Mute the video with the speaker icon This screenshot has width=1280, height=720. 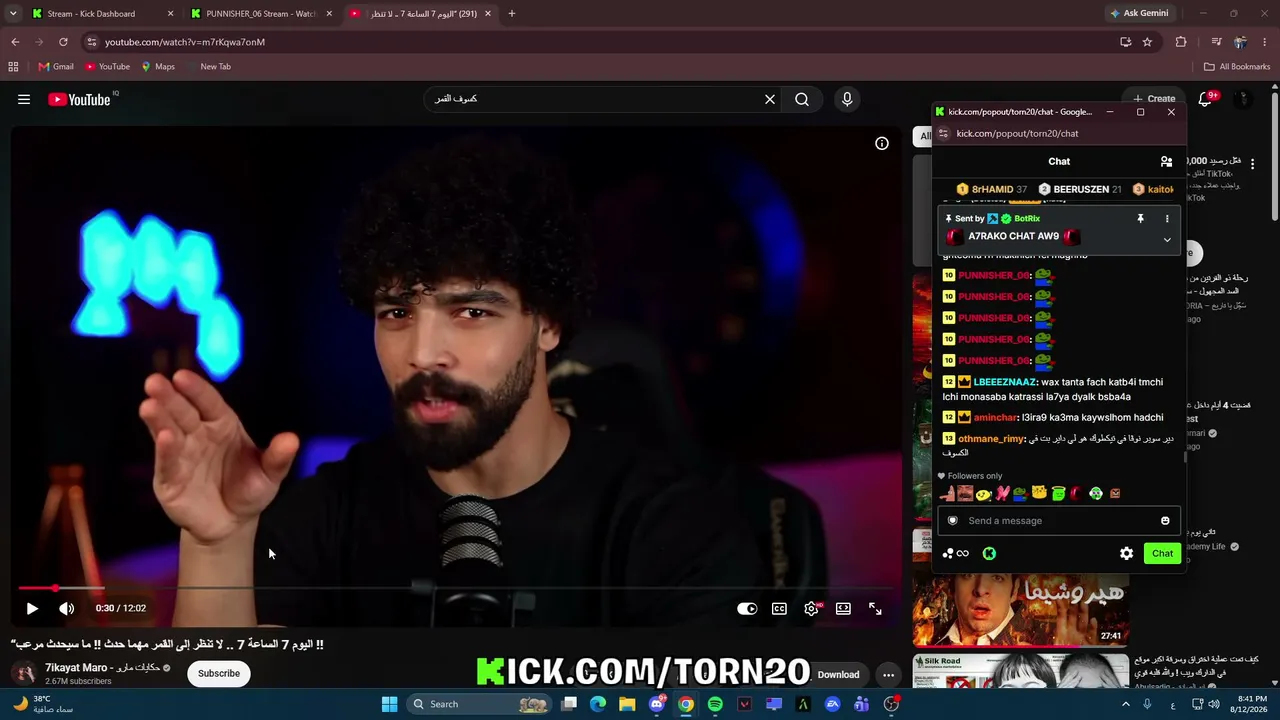(x=66, y=608)
